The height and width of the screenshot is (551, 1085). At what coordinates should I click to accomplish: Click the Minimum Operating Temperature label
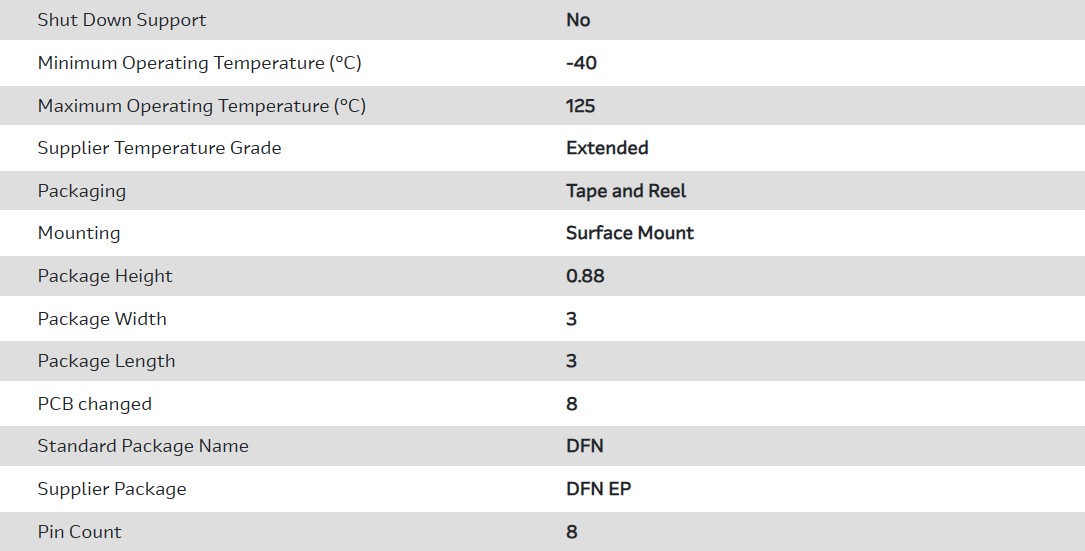click(199, 63)
